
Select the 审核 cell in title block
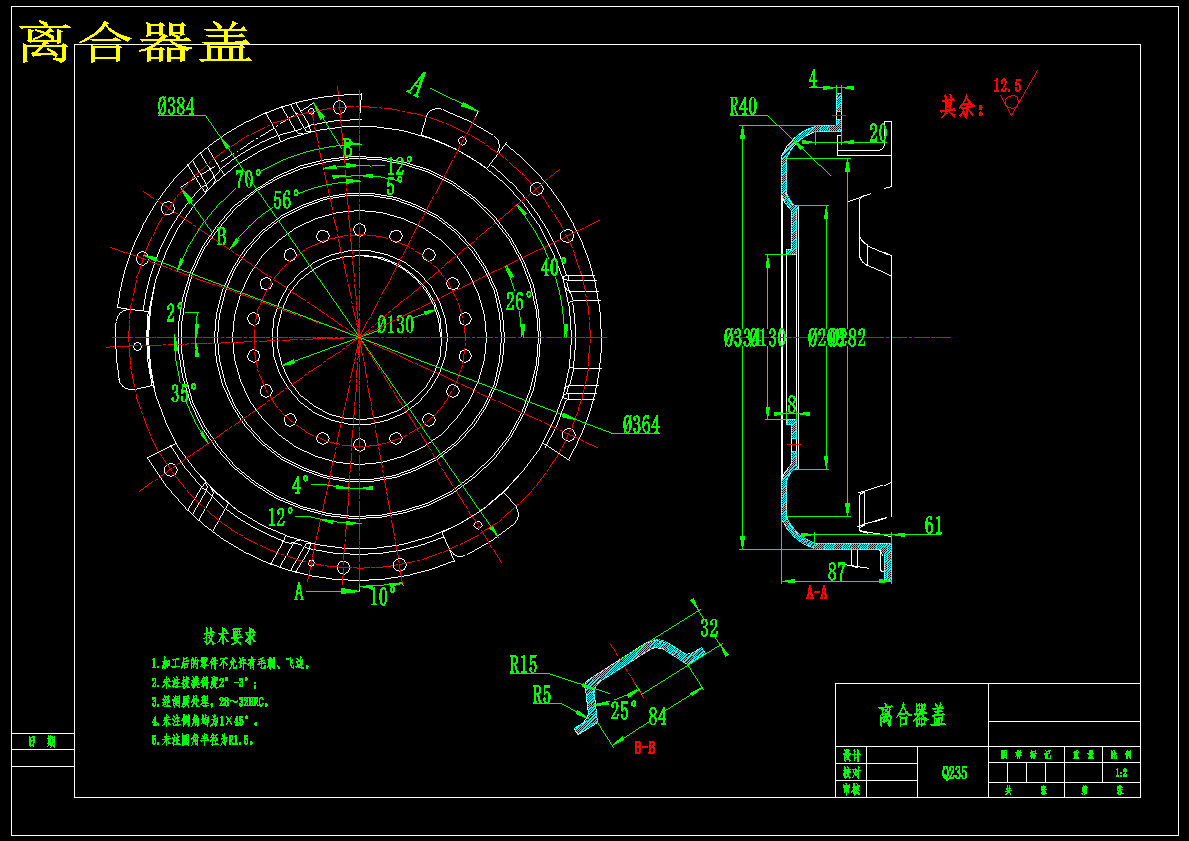pos(852,789)
